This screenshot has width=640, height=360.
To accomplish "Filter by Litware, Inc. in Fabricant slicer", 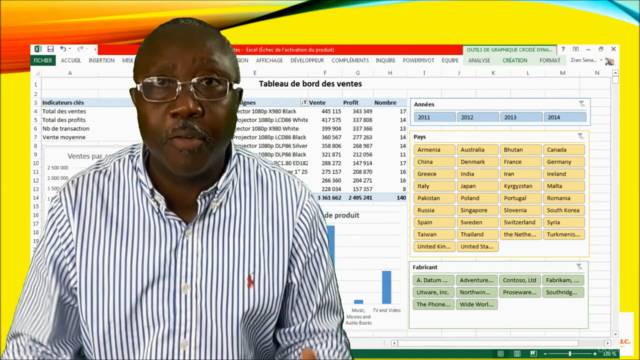I will click(x=433, y=292).
